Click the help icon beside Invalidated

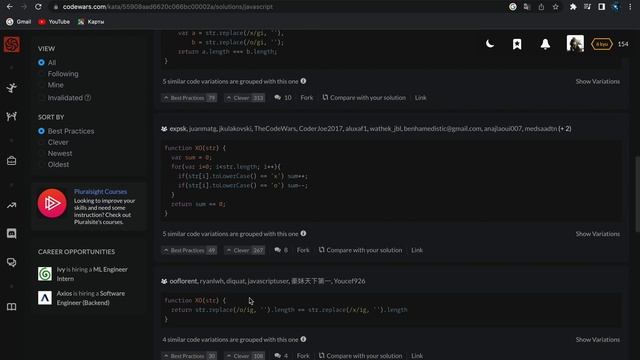(88, 98)
